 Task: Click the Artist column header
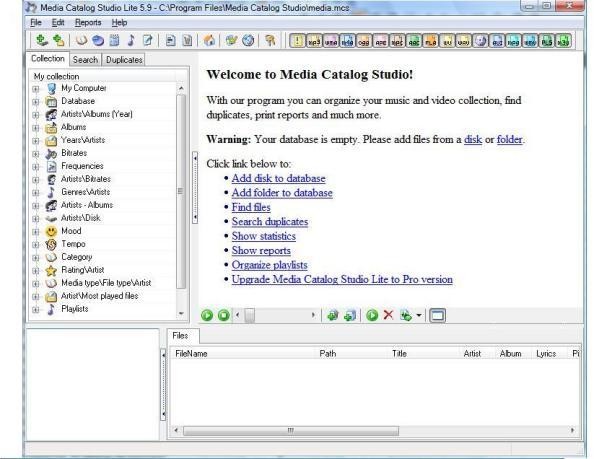point(472,354)
